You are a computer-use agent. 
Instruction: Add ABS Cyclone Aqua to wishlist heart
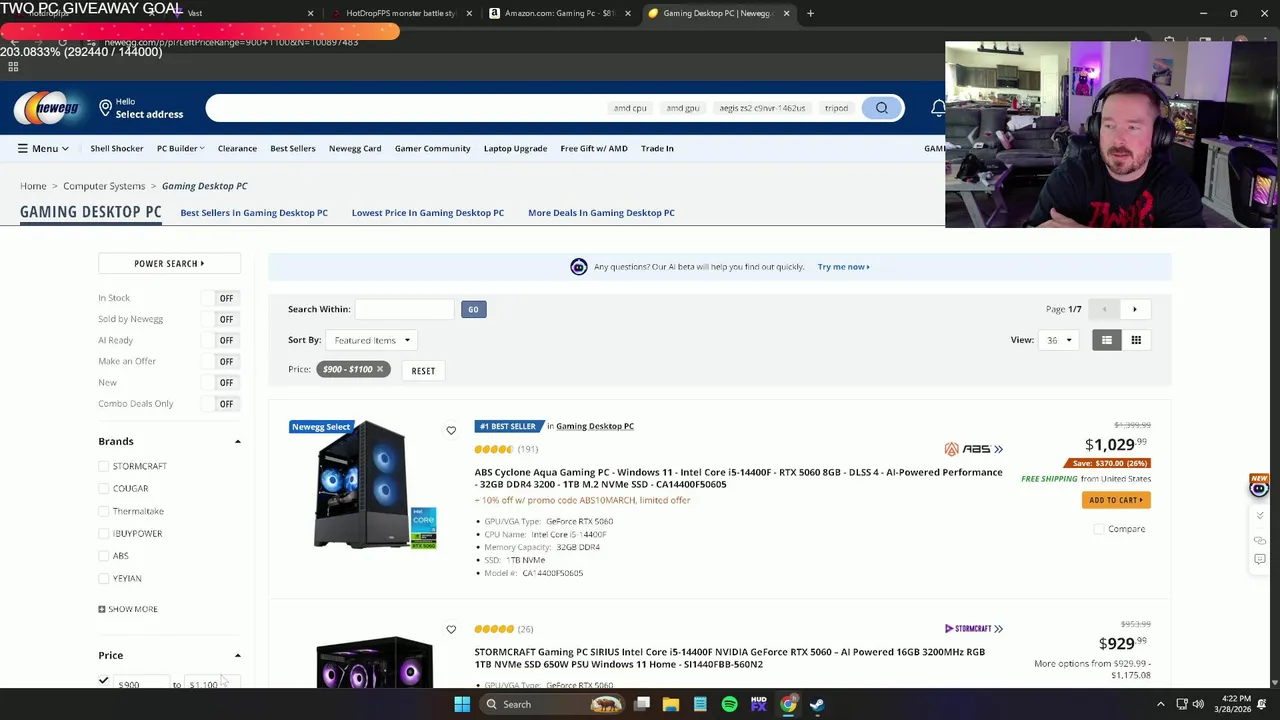click(x=451, y=430)
